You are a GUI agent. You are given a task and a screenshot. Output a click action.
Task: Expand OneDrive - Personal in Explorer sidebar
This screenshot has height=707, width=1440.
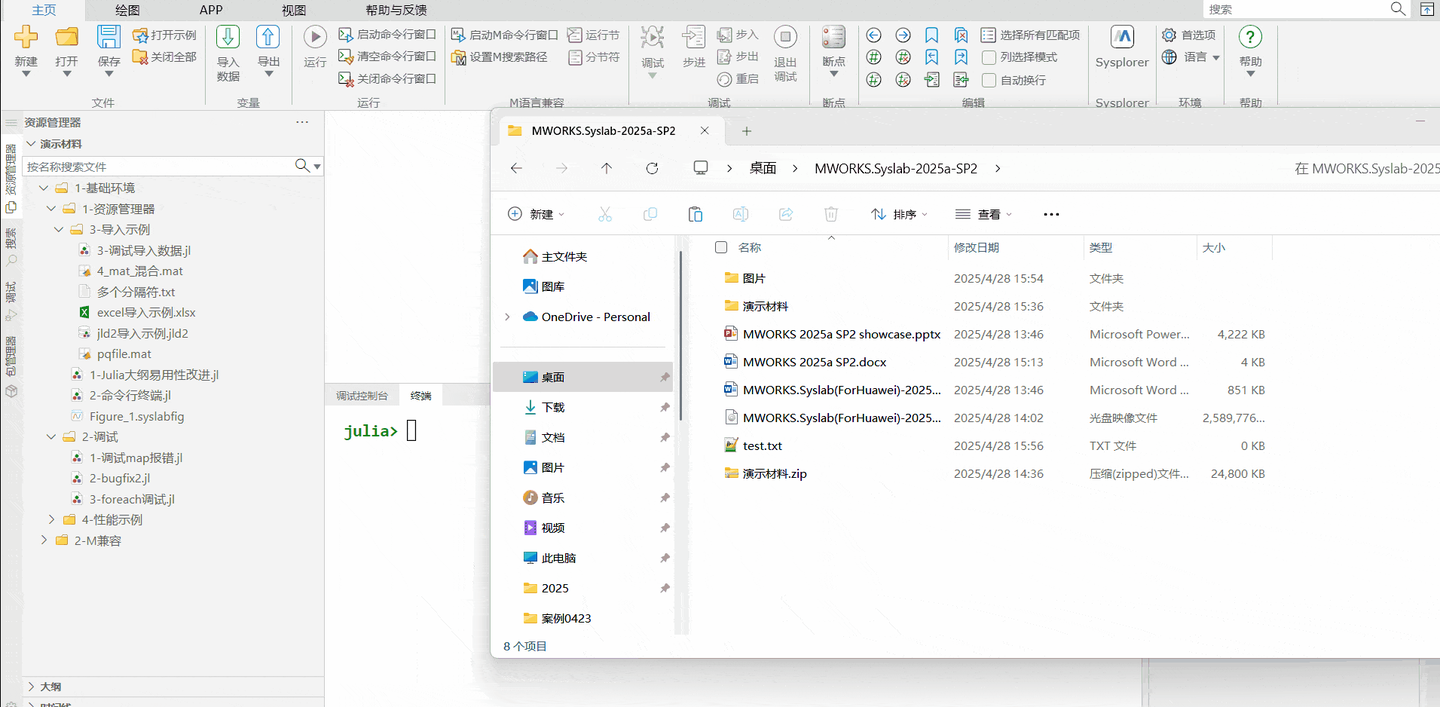click(508, 317)
